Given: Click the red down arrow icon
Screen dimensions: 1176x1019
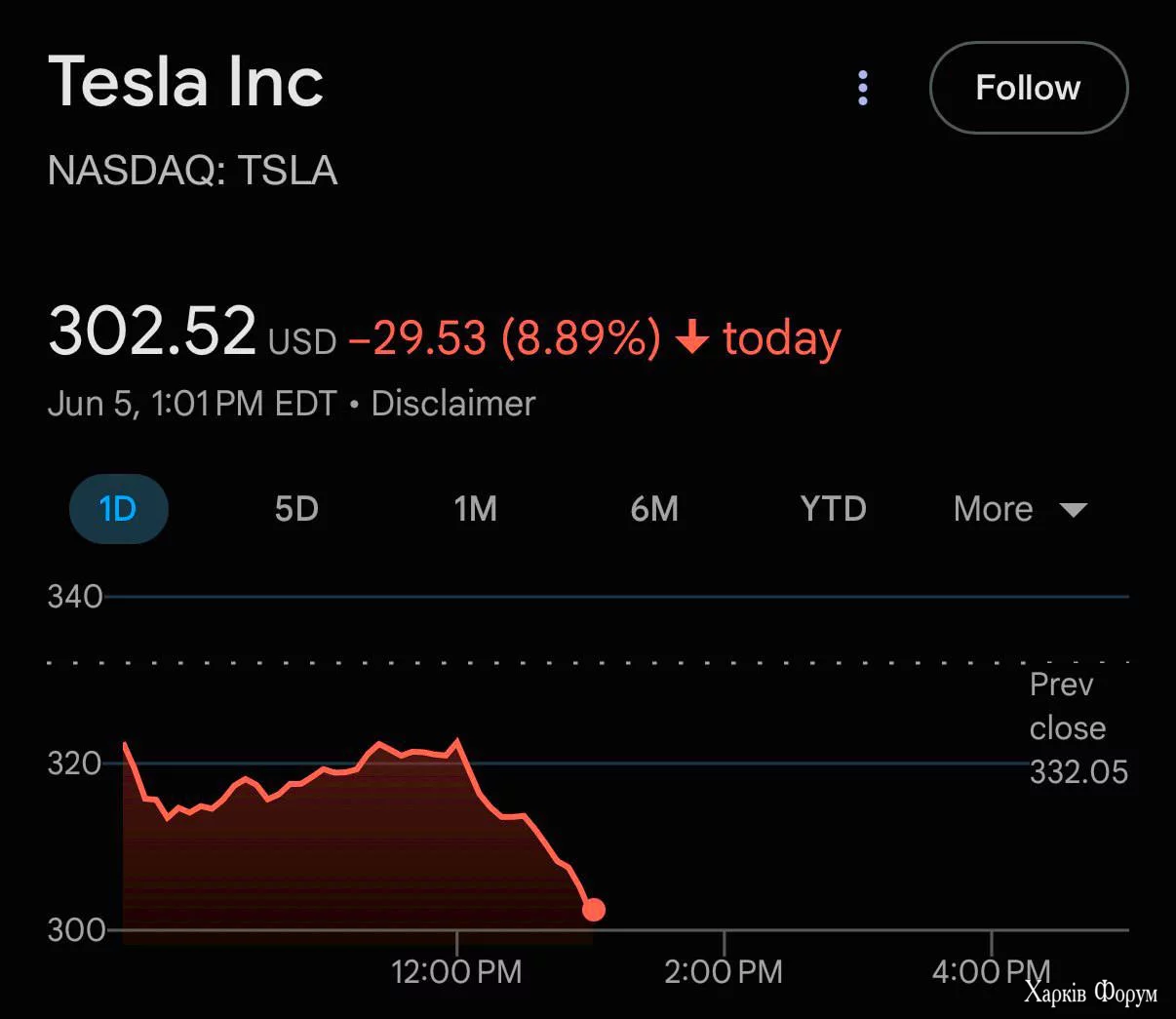Looking at the screenshot, I should [x=692, y=337].
